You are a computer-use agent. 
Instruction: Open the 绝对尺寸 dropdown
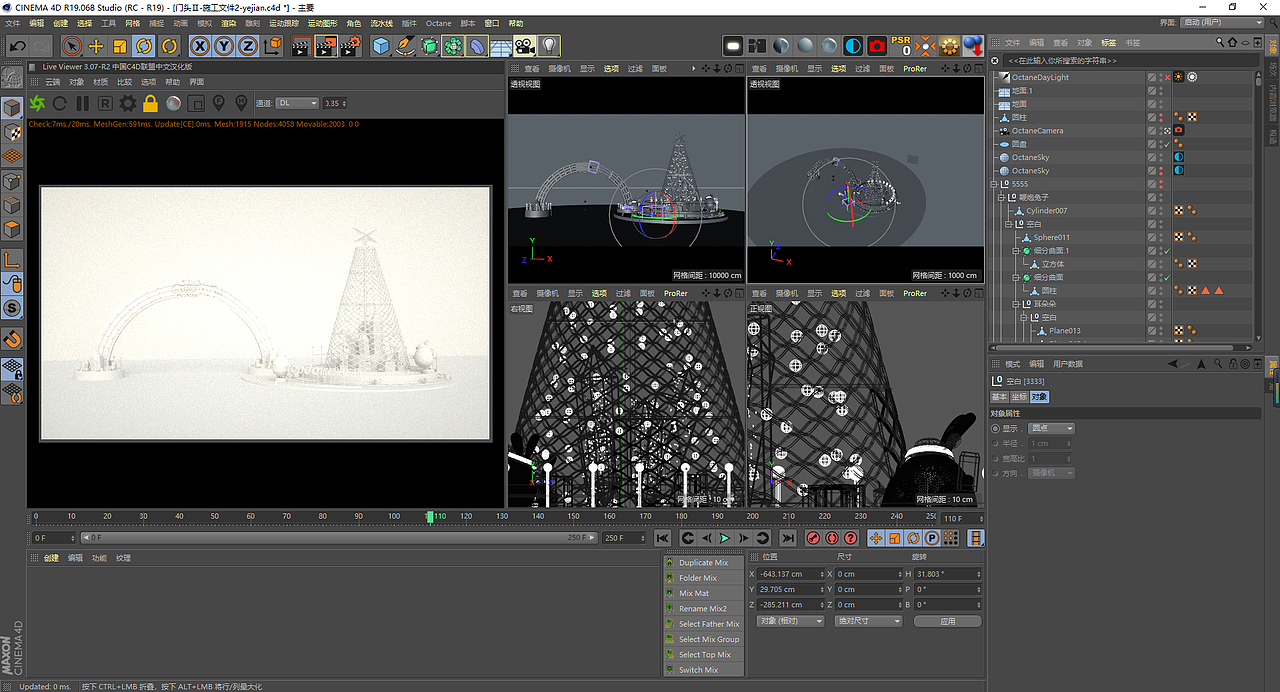point(868,621)
